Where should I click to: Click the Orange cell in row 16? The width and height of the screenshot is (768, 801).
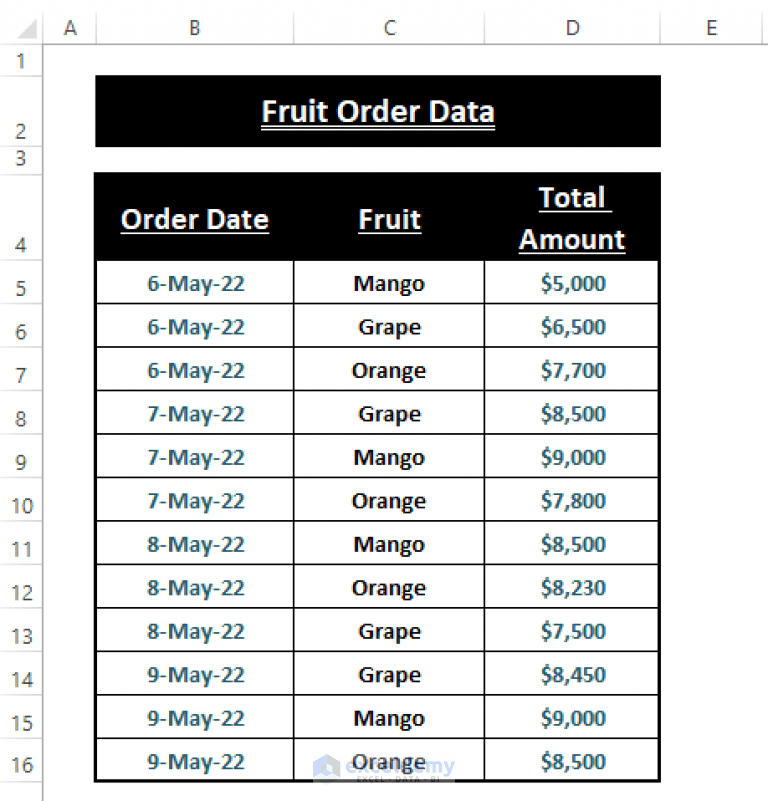click(x=388, y=761)
